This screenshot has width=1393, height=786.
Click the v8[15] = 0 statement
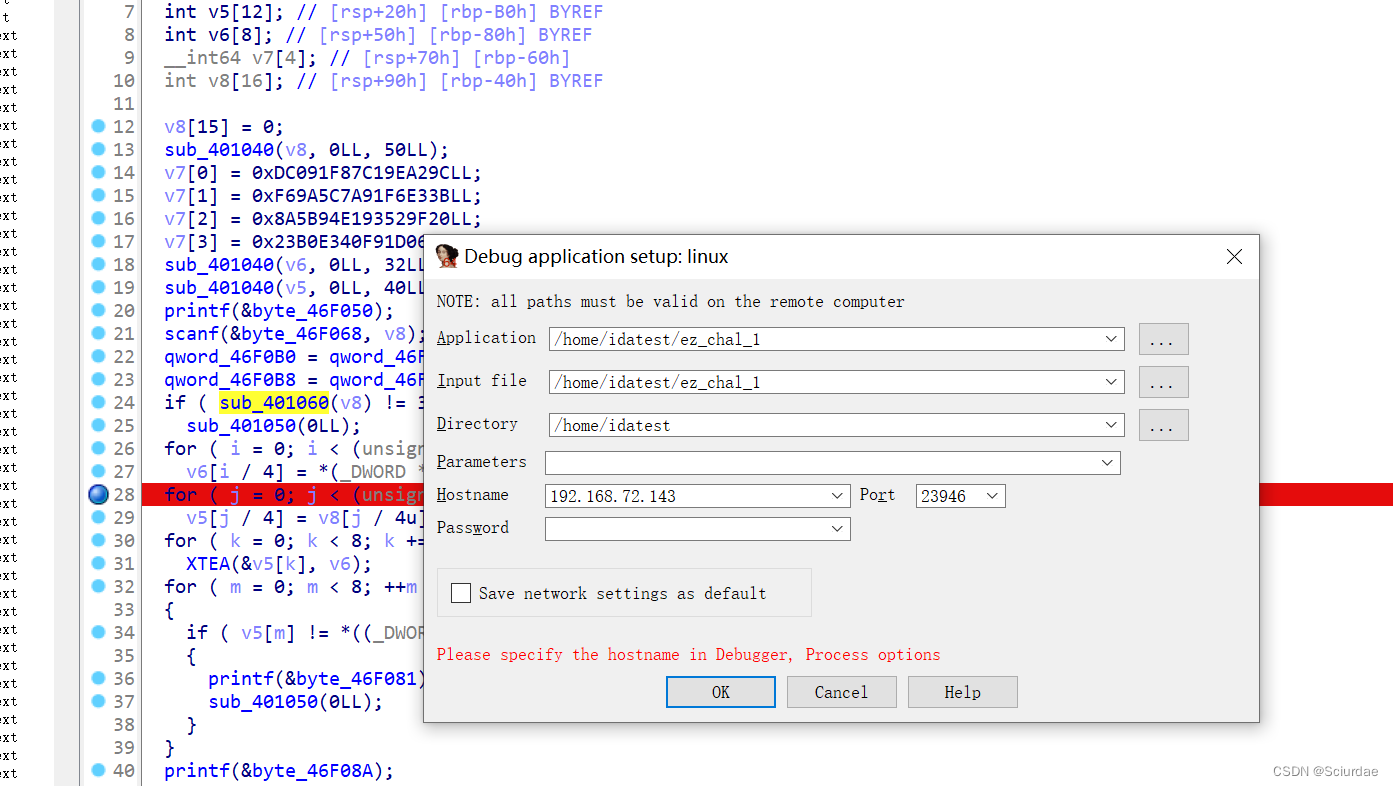point(224,126)
